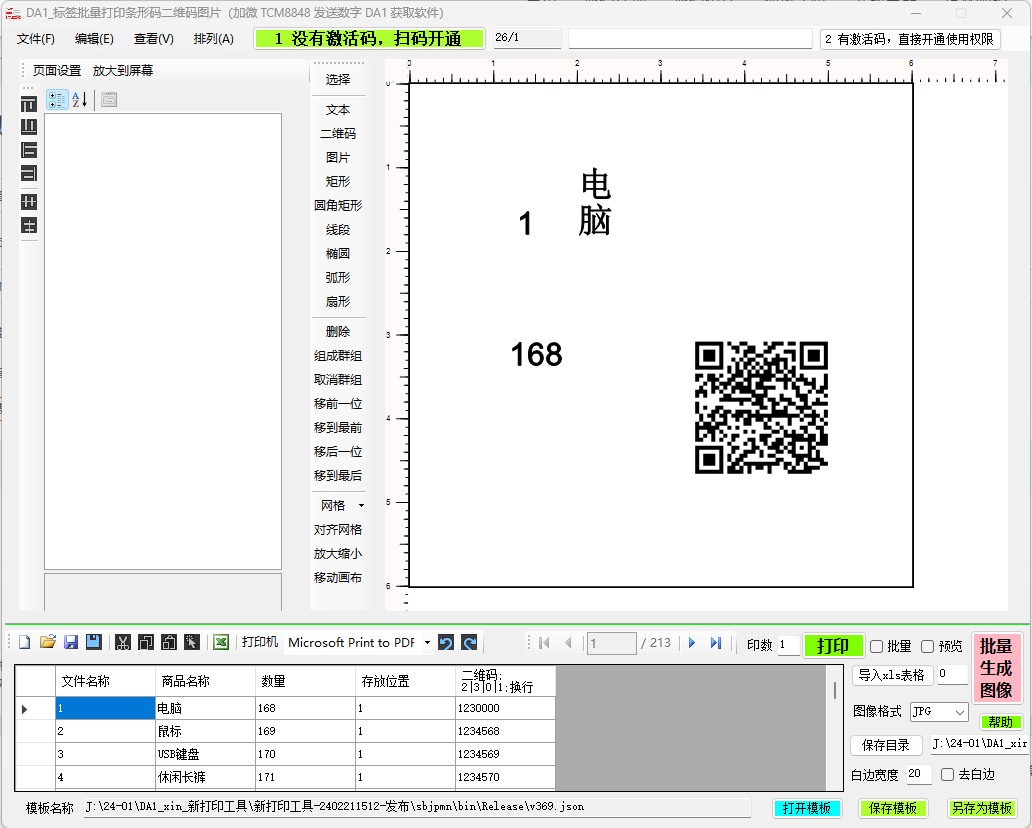Click the 删除 delete tool
The image size is (1032, 828).
338,332
